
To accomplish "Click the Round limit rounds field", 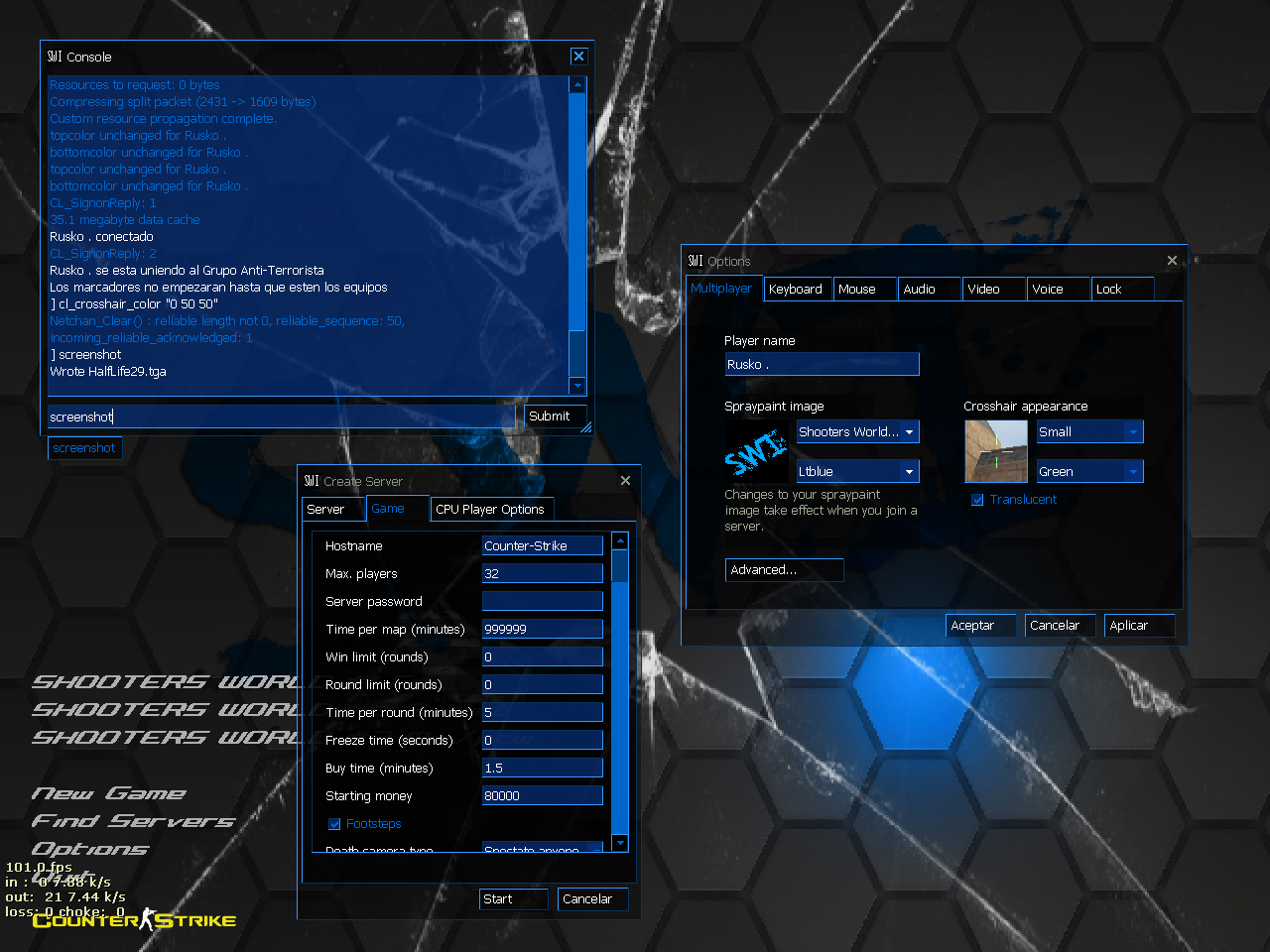I will [543, 684].
